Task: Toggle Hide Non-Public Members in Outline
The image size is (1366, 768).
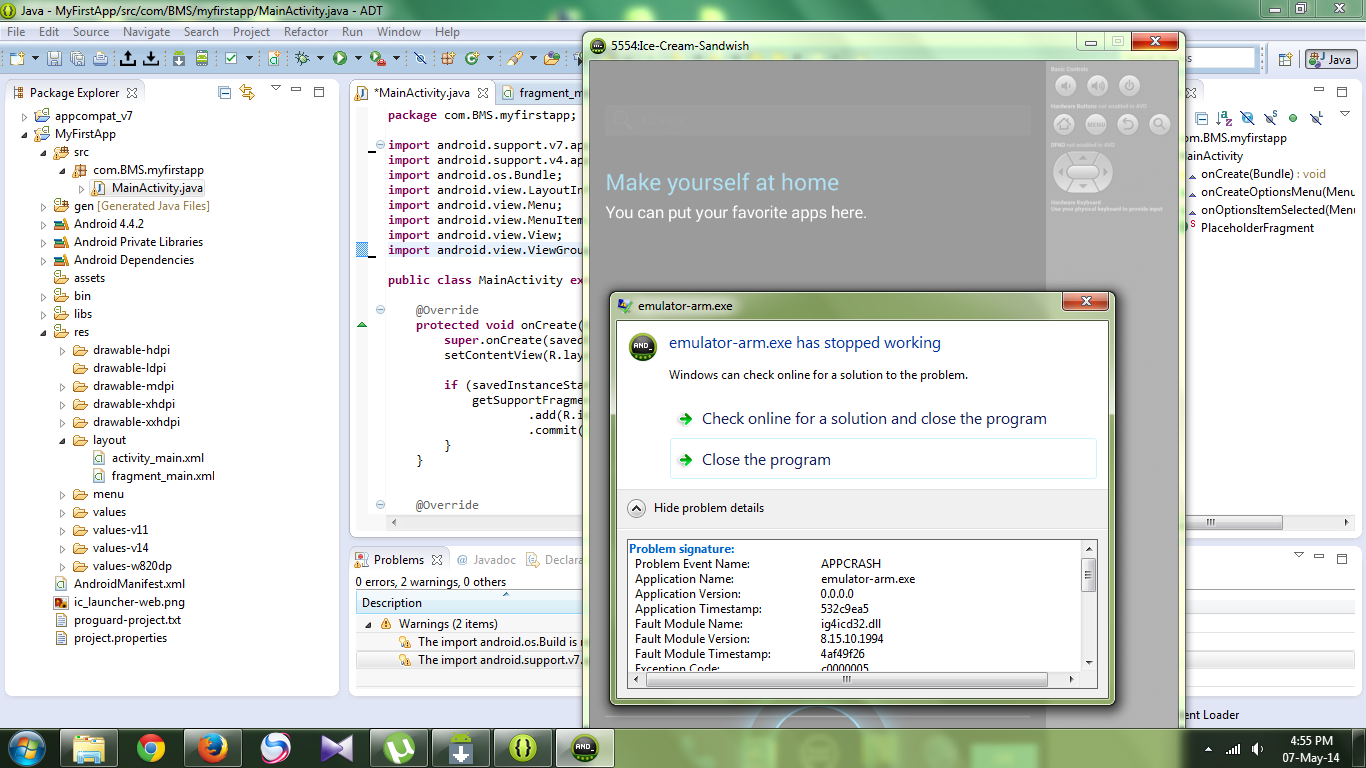Action: click(1293, 118)
